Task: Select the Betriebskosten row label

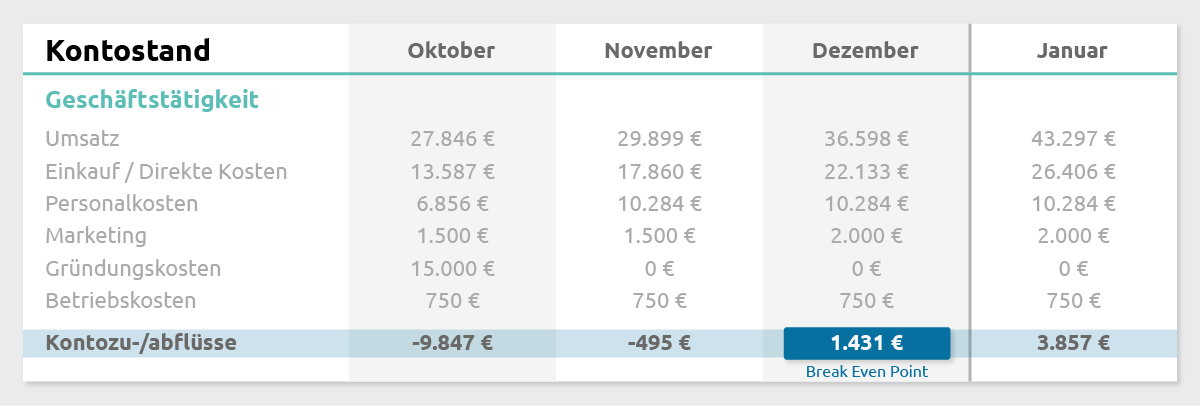Action: [121, 301]
